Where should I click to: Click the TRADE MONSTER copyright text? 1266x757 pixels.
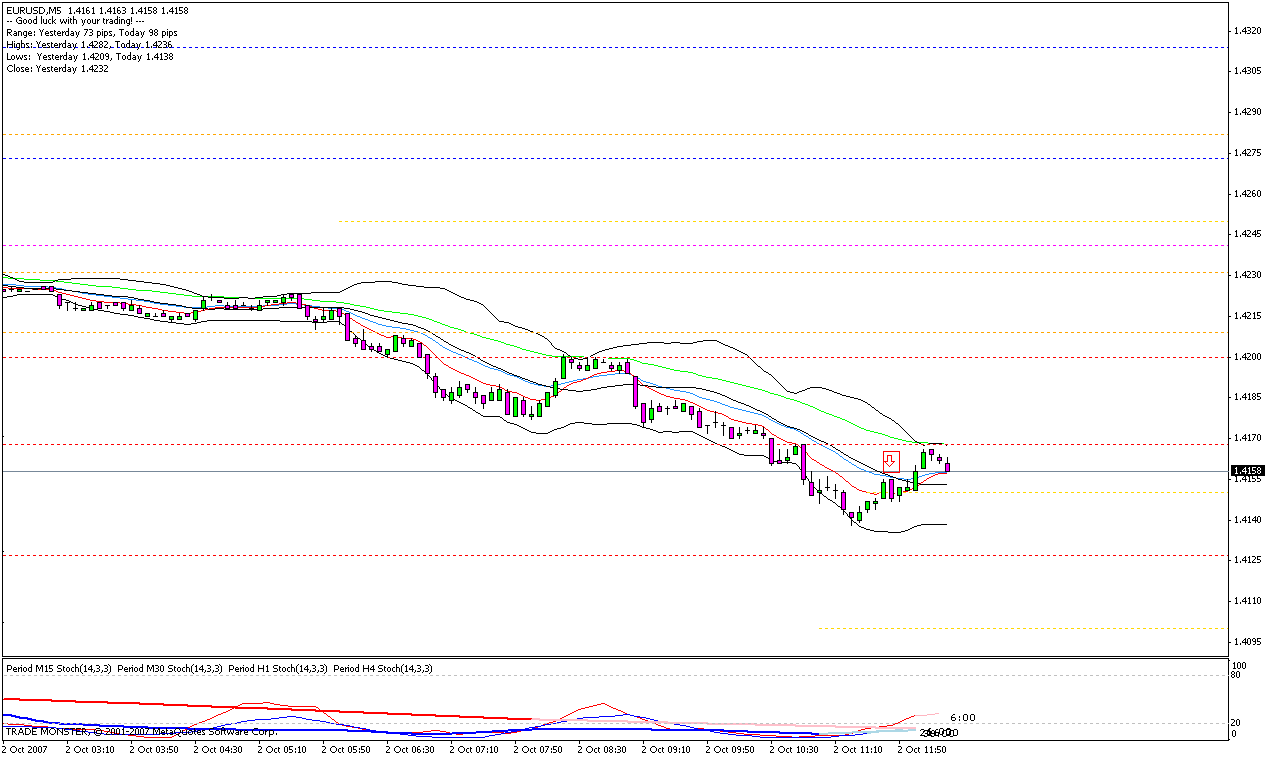click(x=141, y=733)
